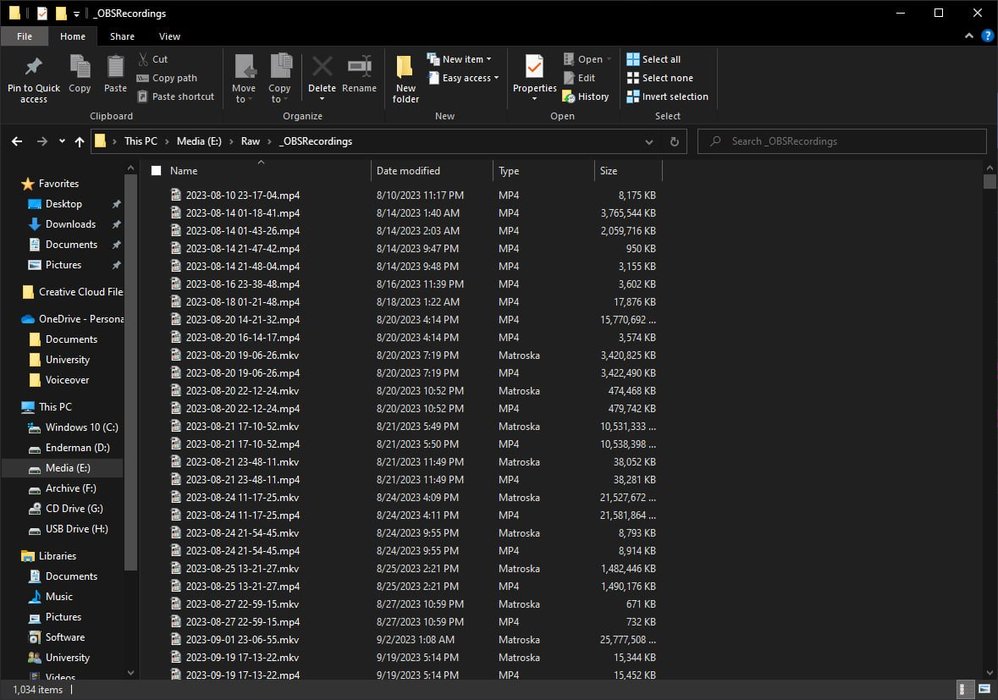Click the Delete icon in the ribbon
The height and width of the screenshot is (700, 998).
pyautogui.click(x=322, y=68)
